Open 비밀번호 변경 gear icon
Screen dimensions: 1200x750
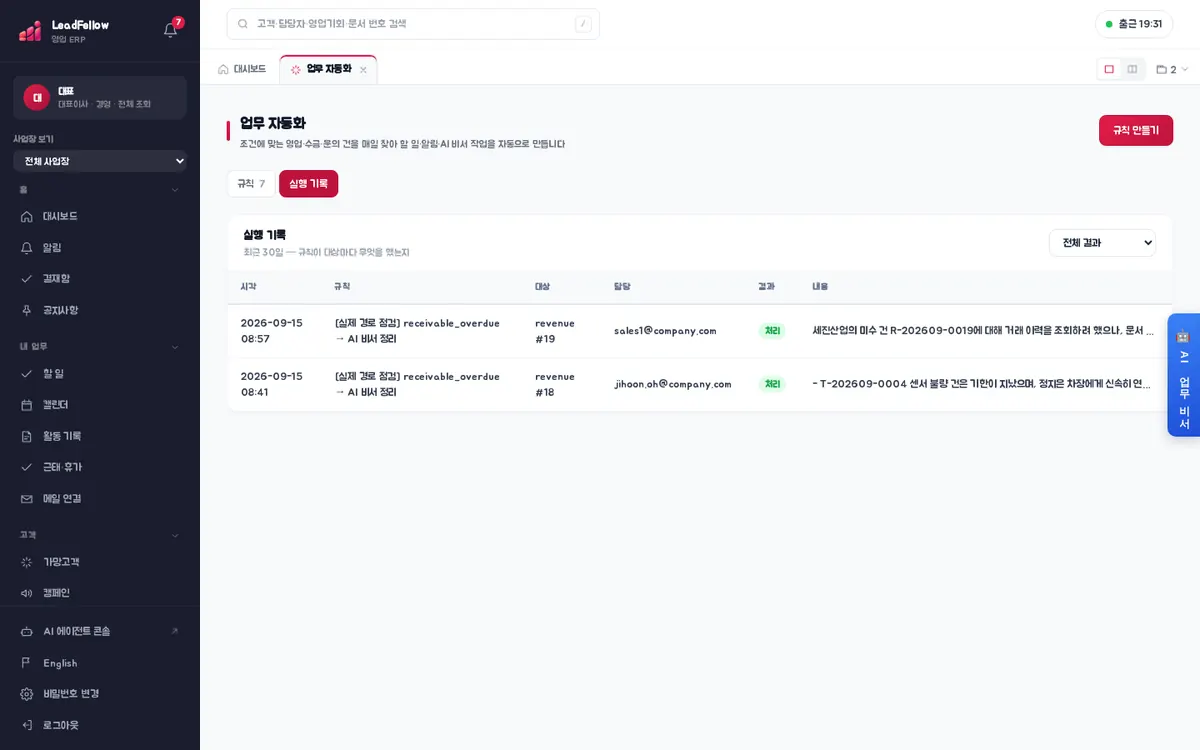tap(27, 693)
